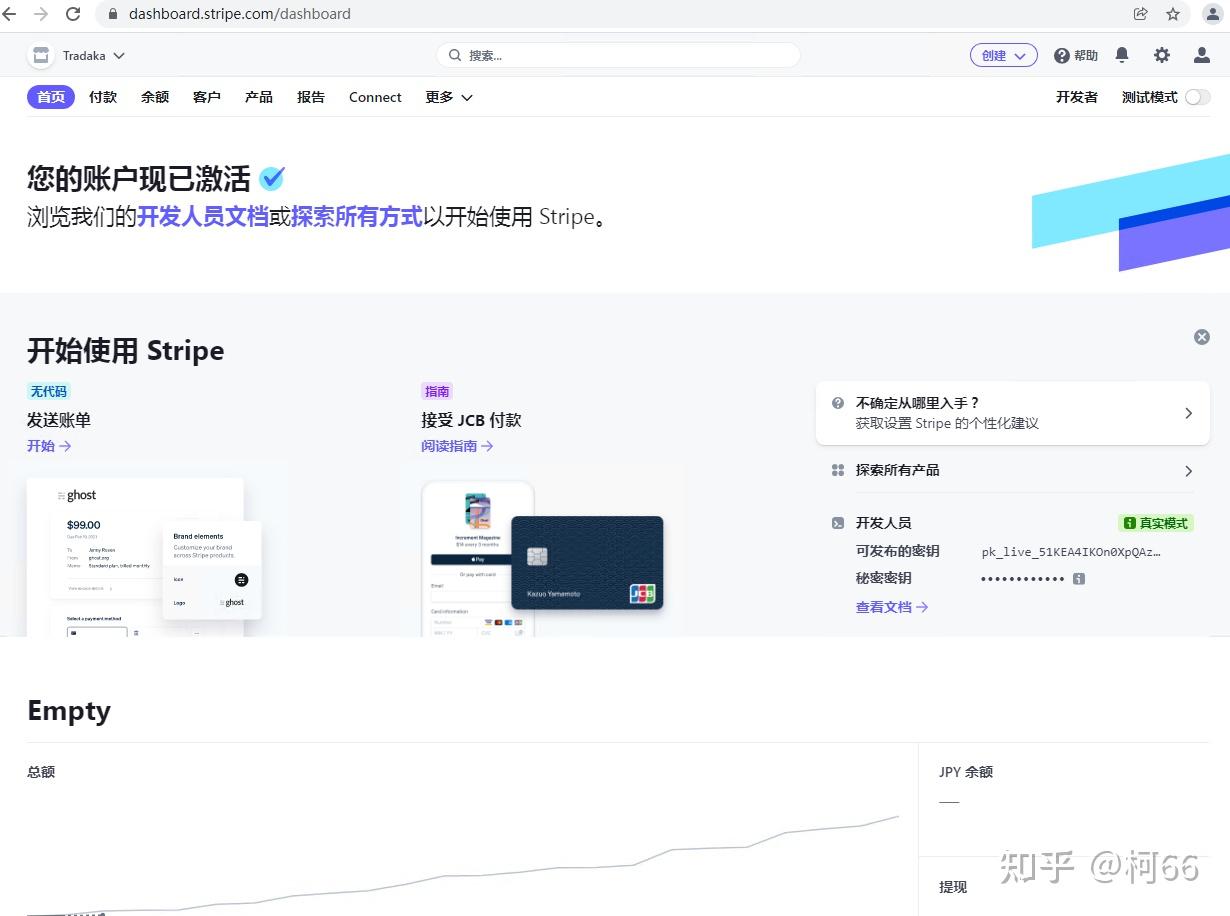Open the 创建 create dropdown
This screenshot has width=1230, height=916.
pos(1004,55)
